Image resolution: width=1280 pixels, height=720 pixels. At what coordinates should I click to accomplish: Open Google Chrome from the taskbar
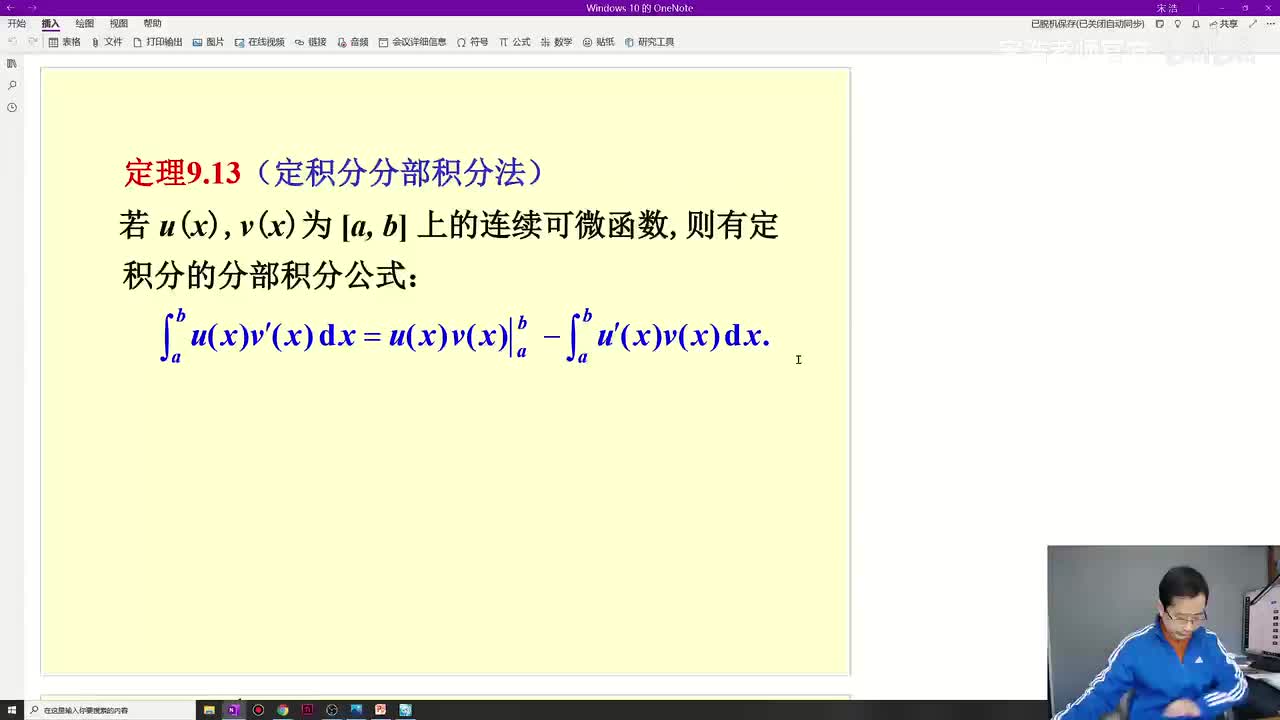tap(282, 710)
